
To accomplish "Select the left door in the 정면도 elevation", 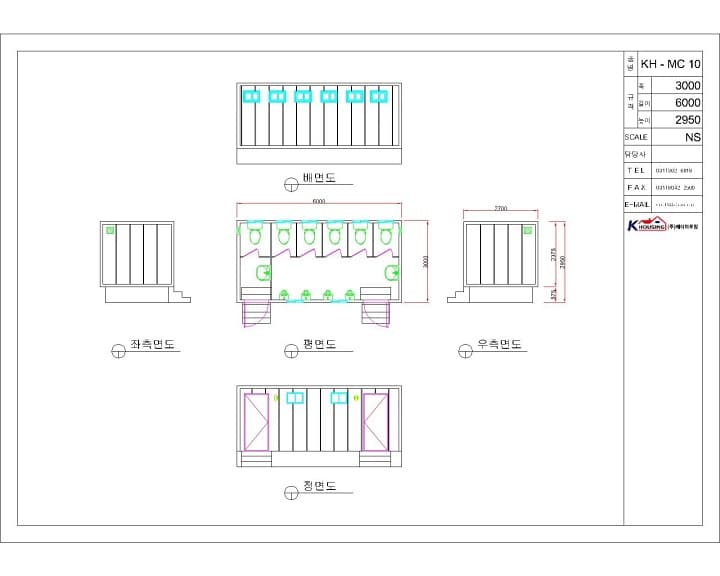I will tap(256, 422).
